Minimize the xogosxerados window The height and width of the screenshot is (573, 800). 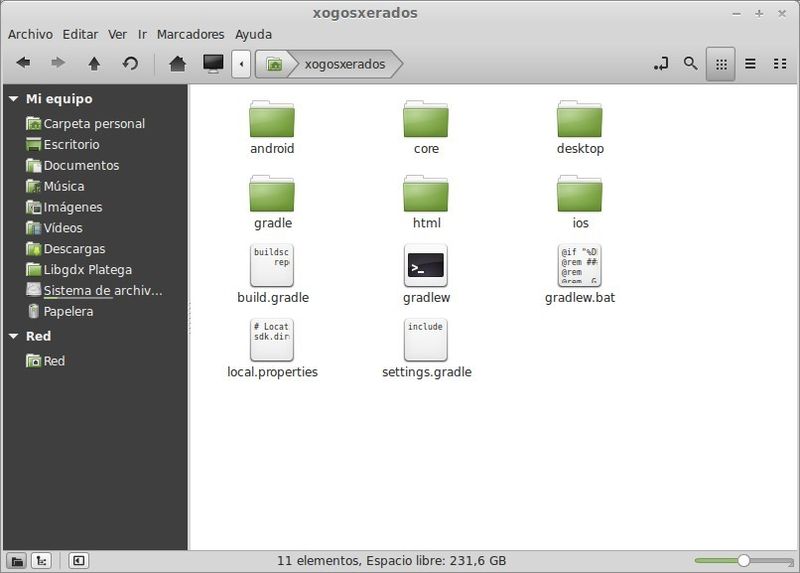[x=736, y=14]
